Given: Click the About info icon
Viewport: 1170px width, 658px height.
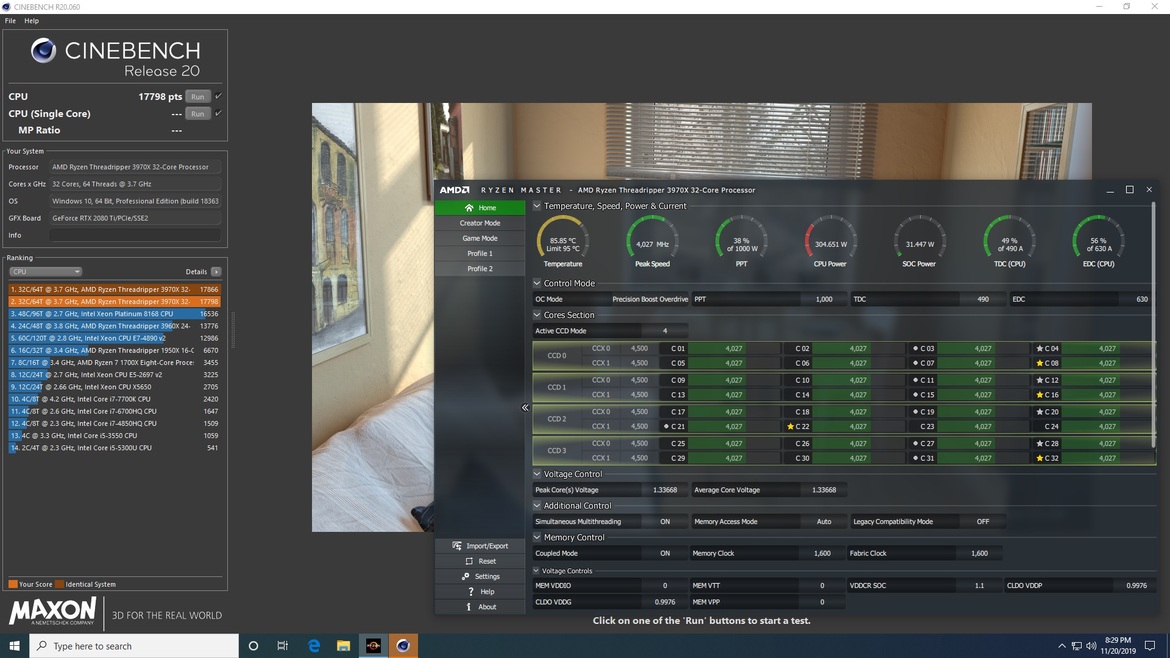Looking at the screenshot, I should point(468,607).
